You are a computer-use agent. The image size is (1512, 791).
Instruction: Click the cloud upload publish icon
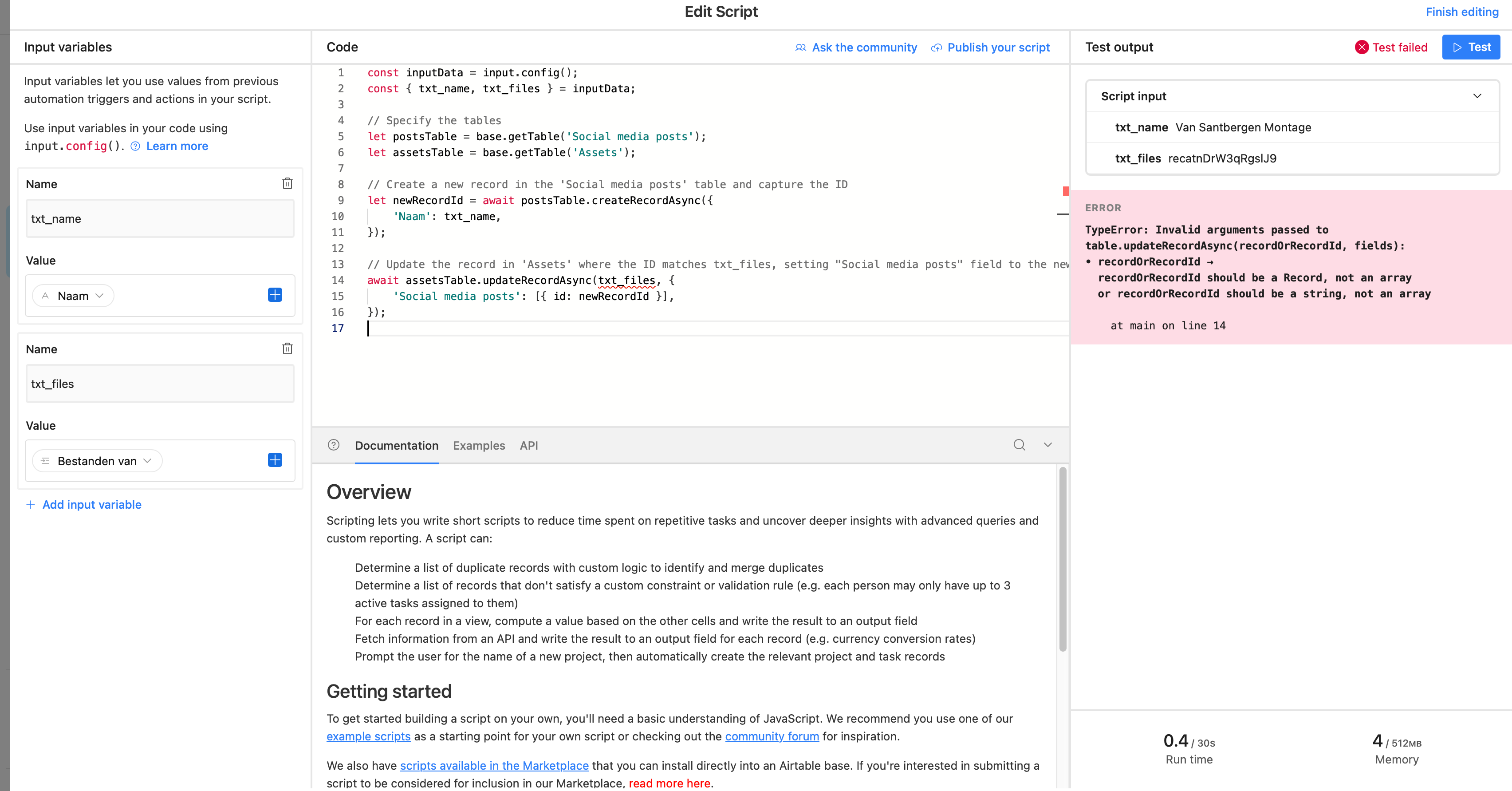(x=936, y=47)
